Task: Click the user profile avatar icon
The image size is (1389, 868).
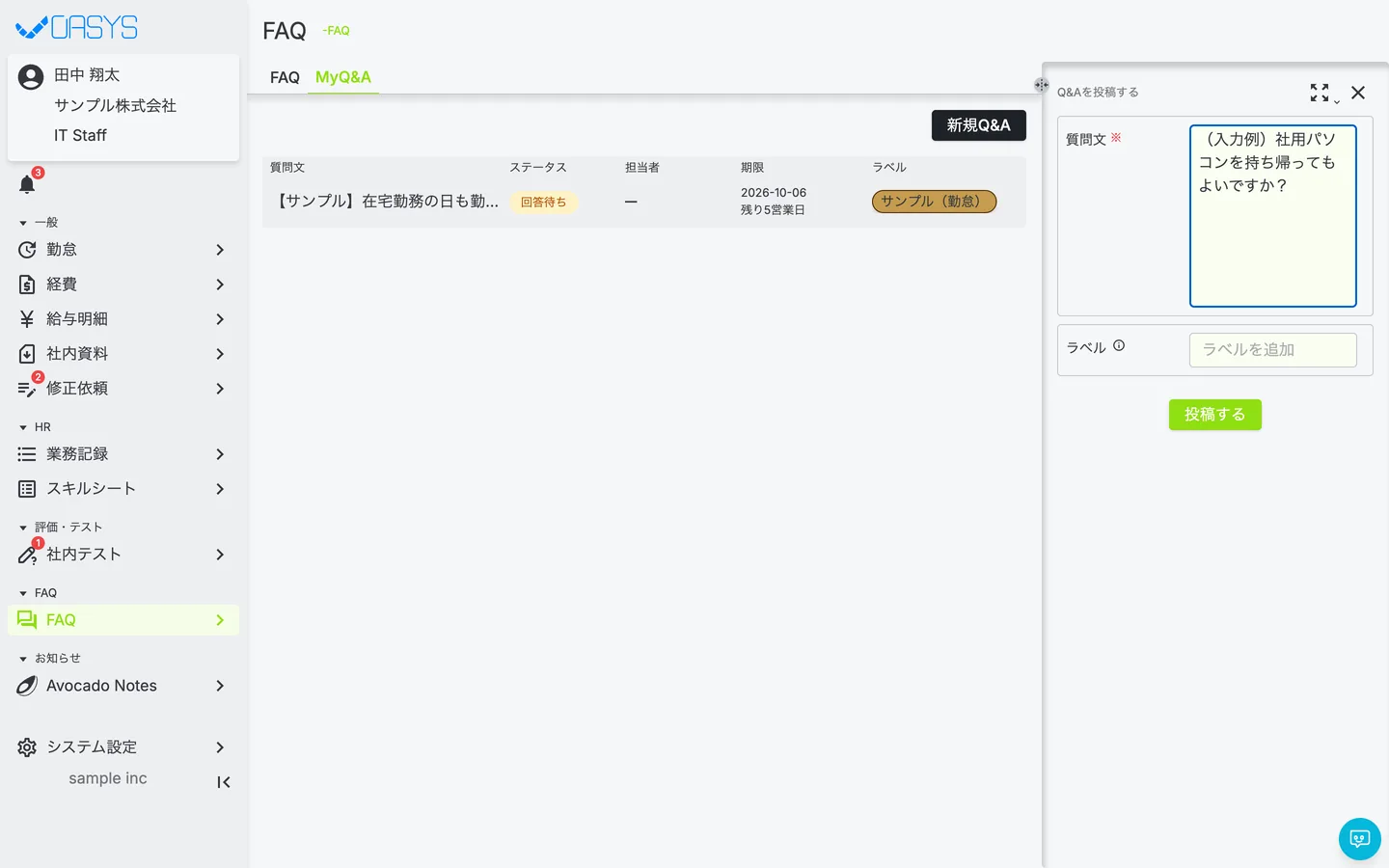Action: click(x=31, y=77)
